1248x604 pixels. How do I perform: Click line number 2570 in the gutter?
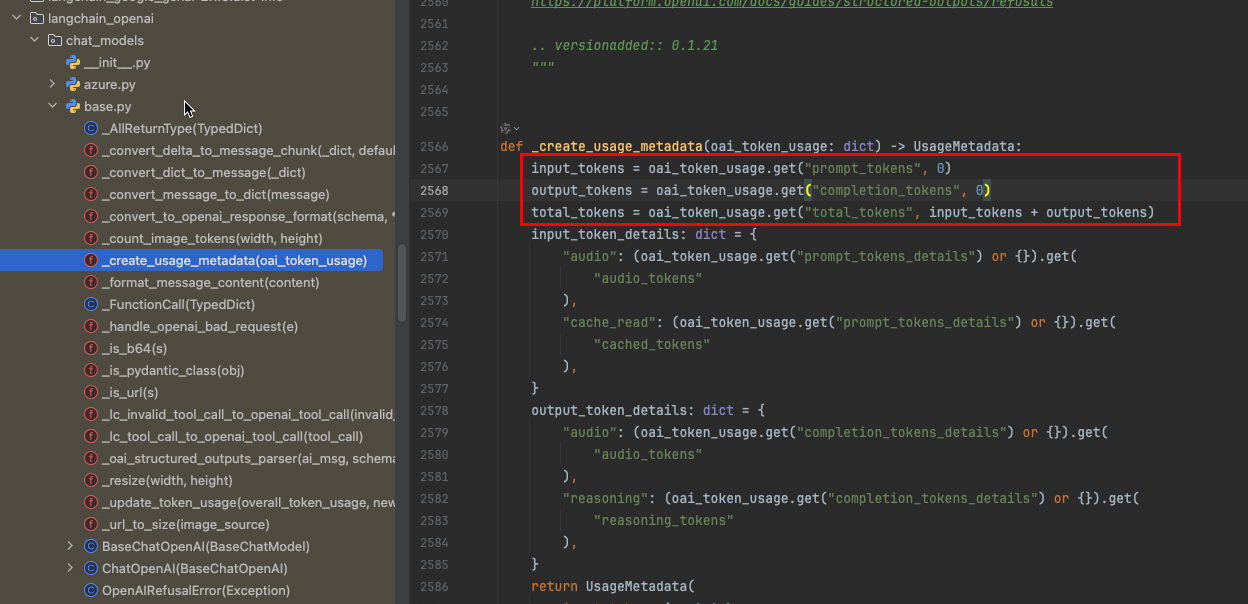(x=435, y=234)
